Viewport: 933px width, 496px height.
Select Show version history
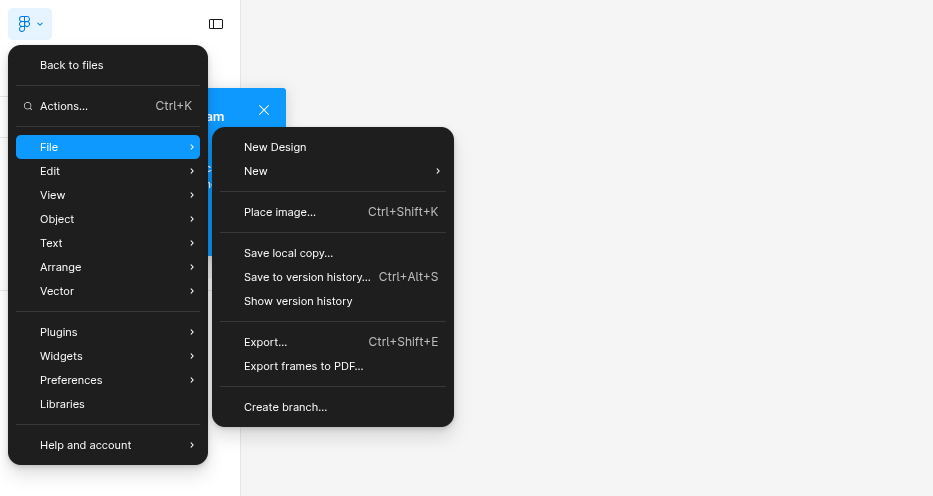click(298, 301)
